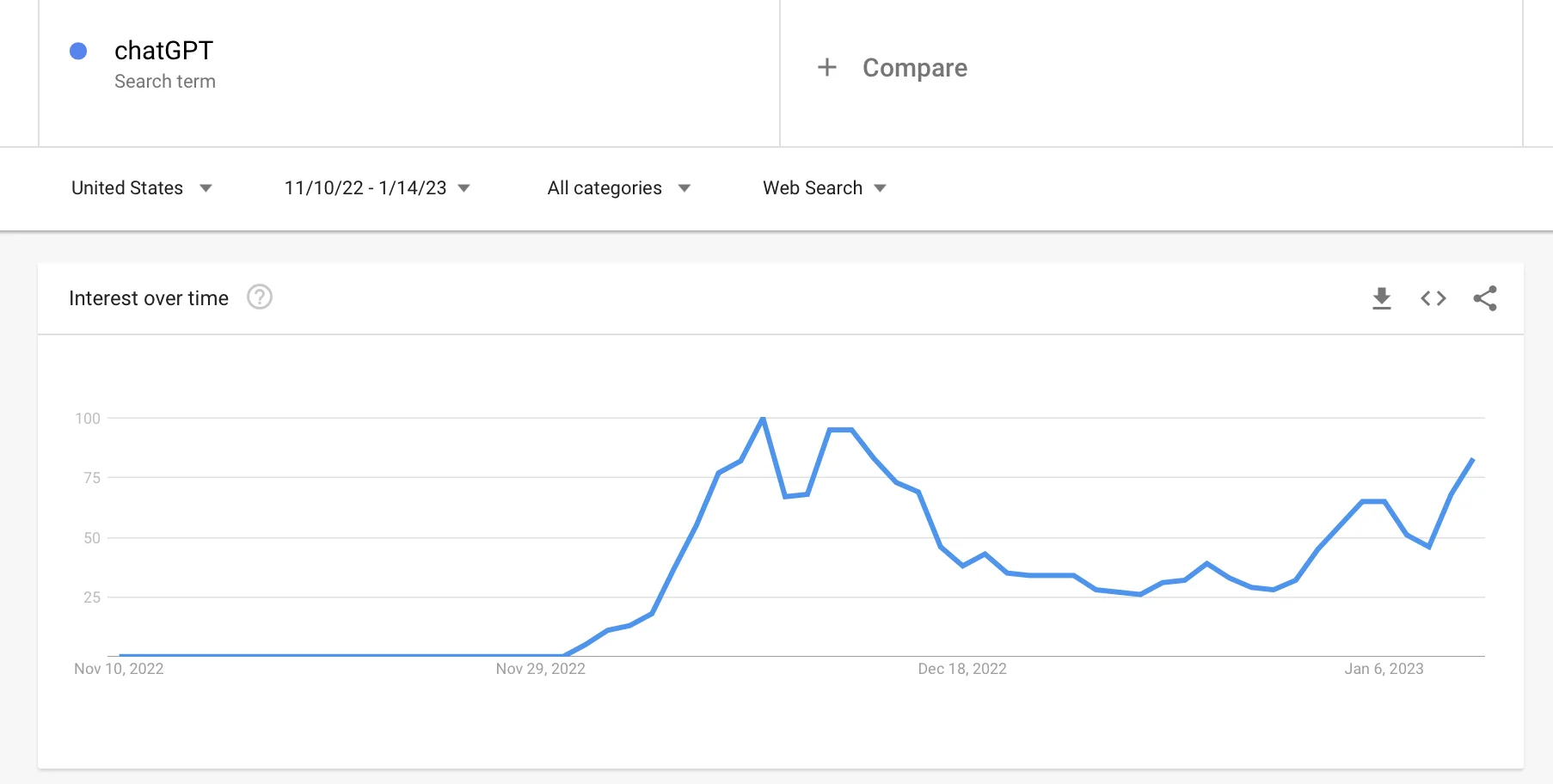Click the Nov 10, 2022 axis label
Viewport: 1553px width, 784px height.
click(119, 669)
